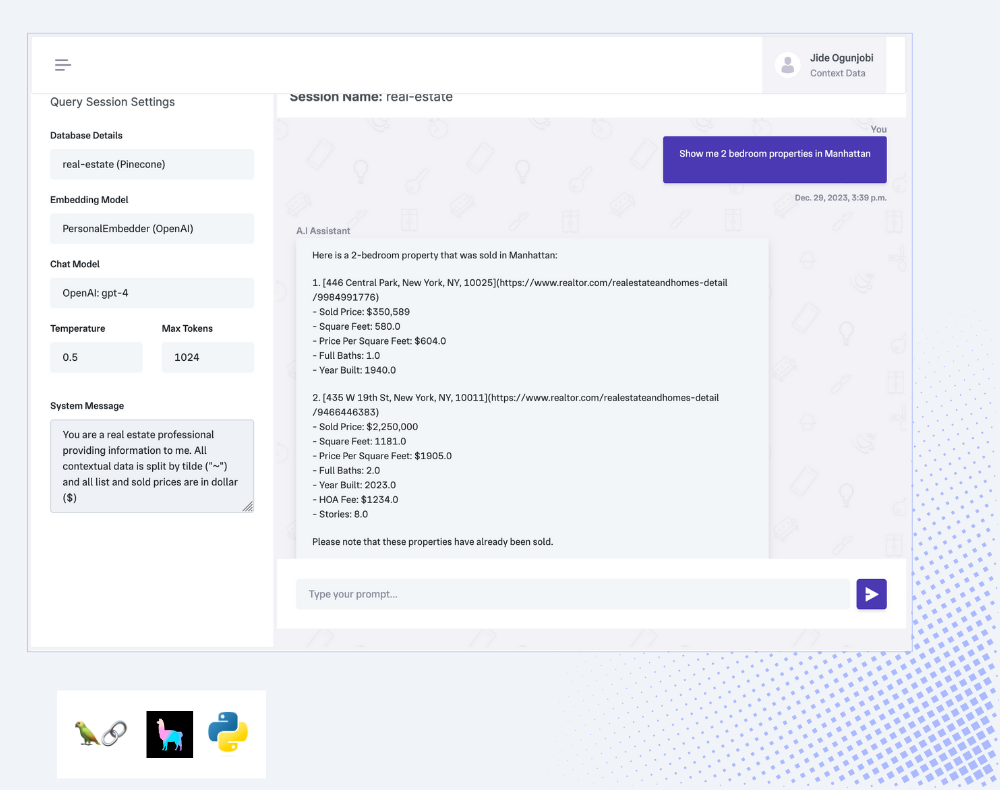The image size is (1000, 790).
Task: Click 'Sold Price: $2,250,000' line
Action: (365, 427)
